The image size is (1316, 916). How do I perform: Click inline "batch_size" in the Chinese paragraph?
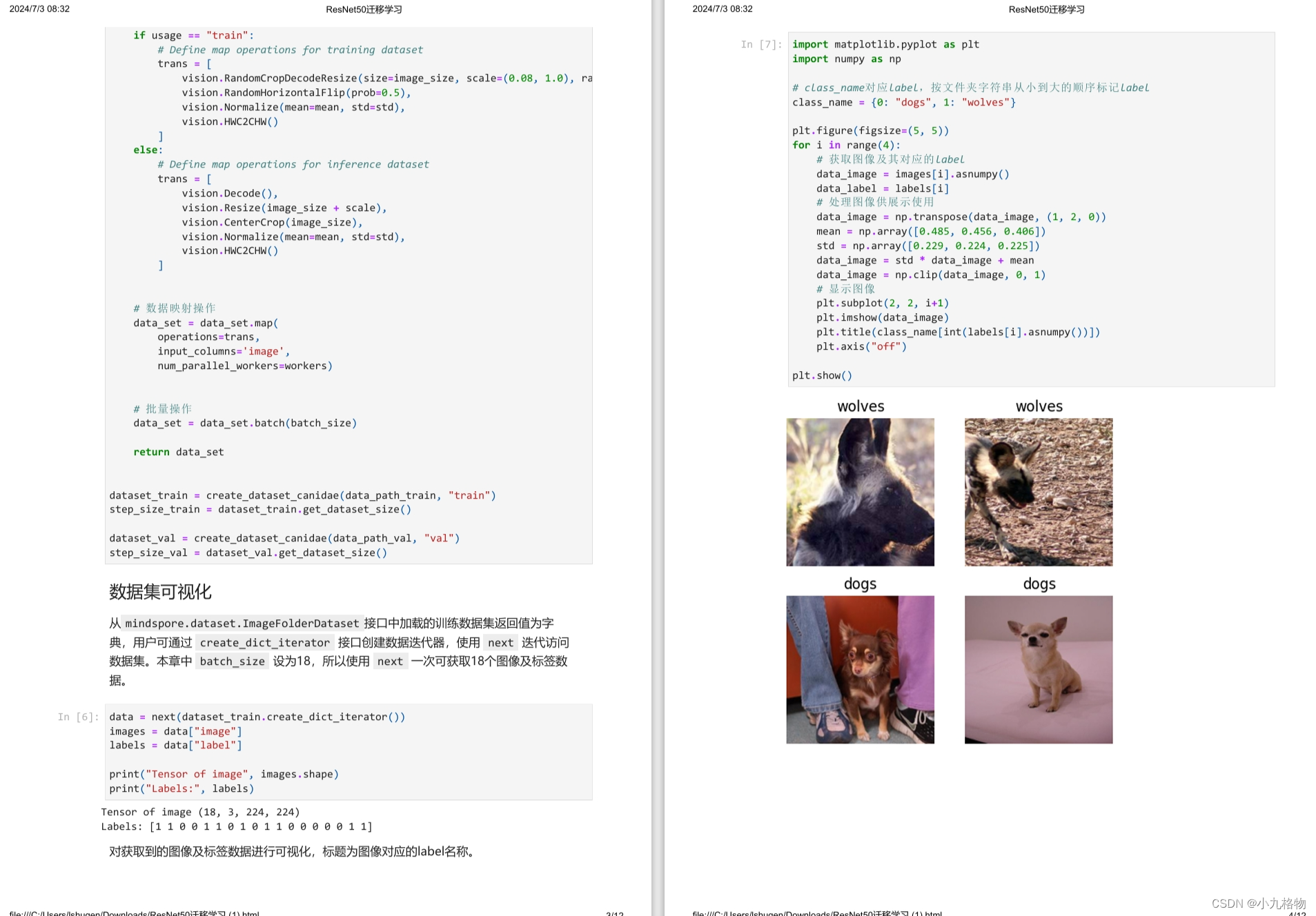[233, 661]
